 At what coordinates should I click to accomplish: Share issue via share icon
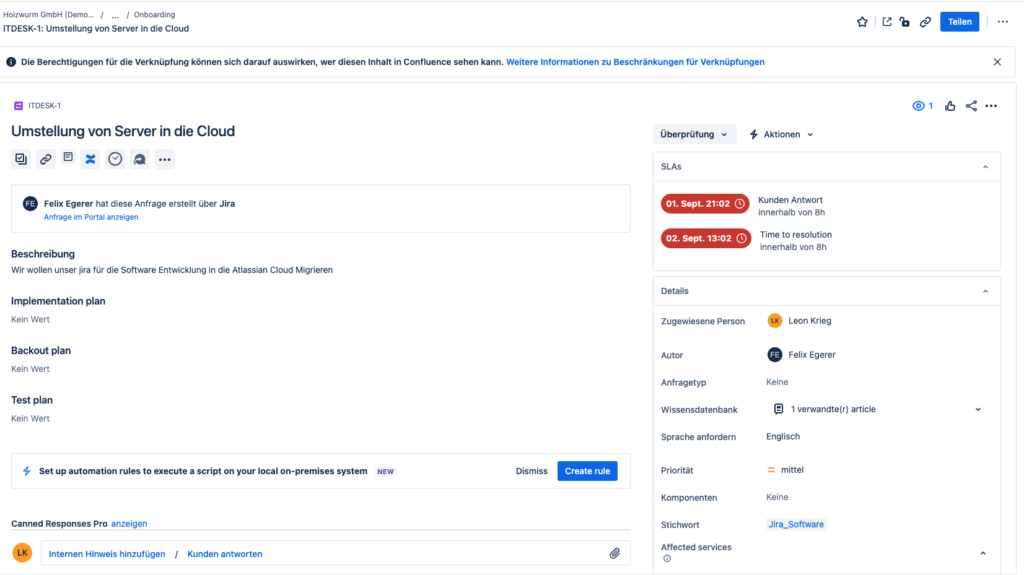971,106
